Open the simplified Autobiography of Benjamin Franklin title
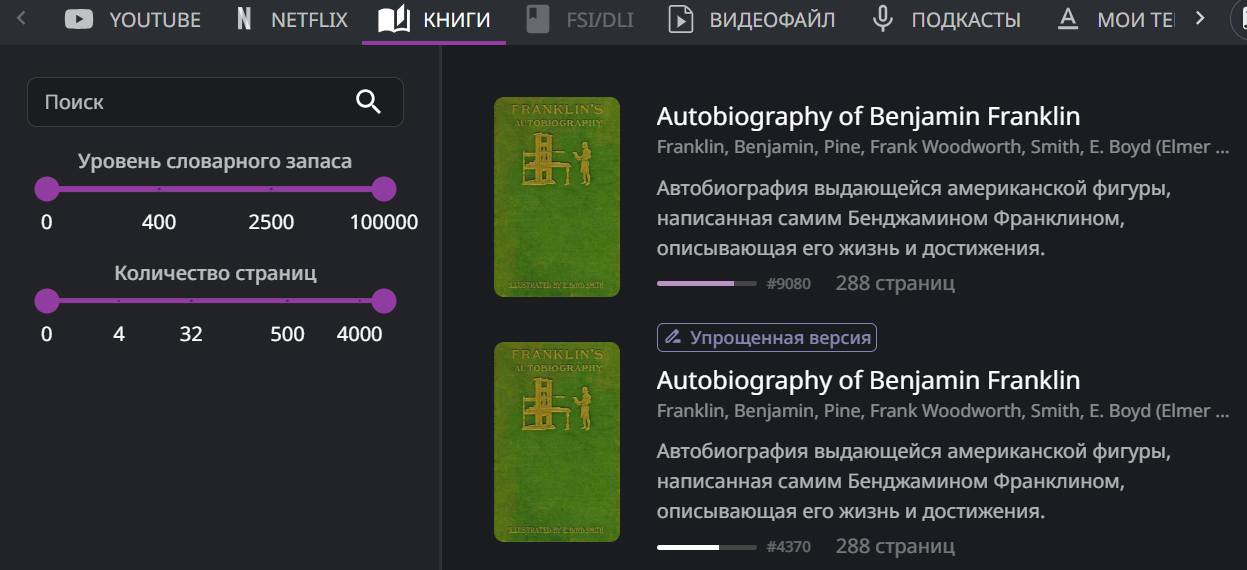1247x570 pixels. coord(868,380)
